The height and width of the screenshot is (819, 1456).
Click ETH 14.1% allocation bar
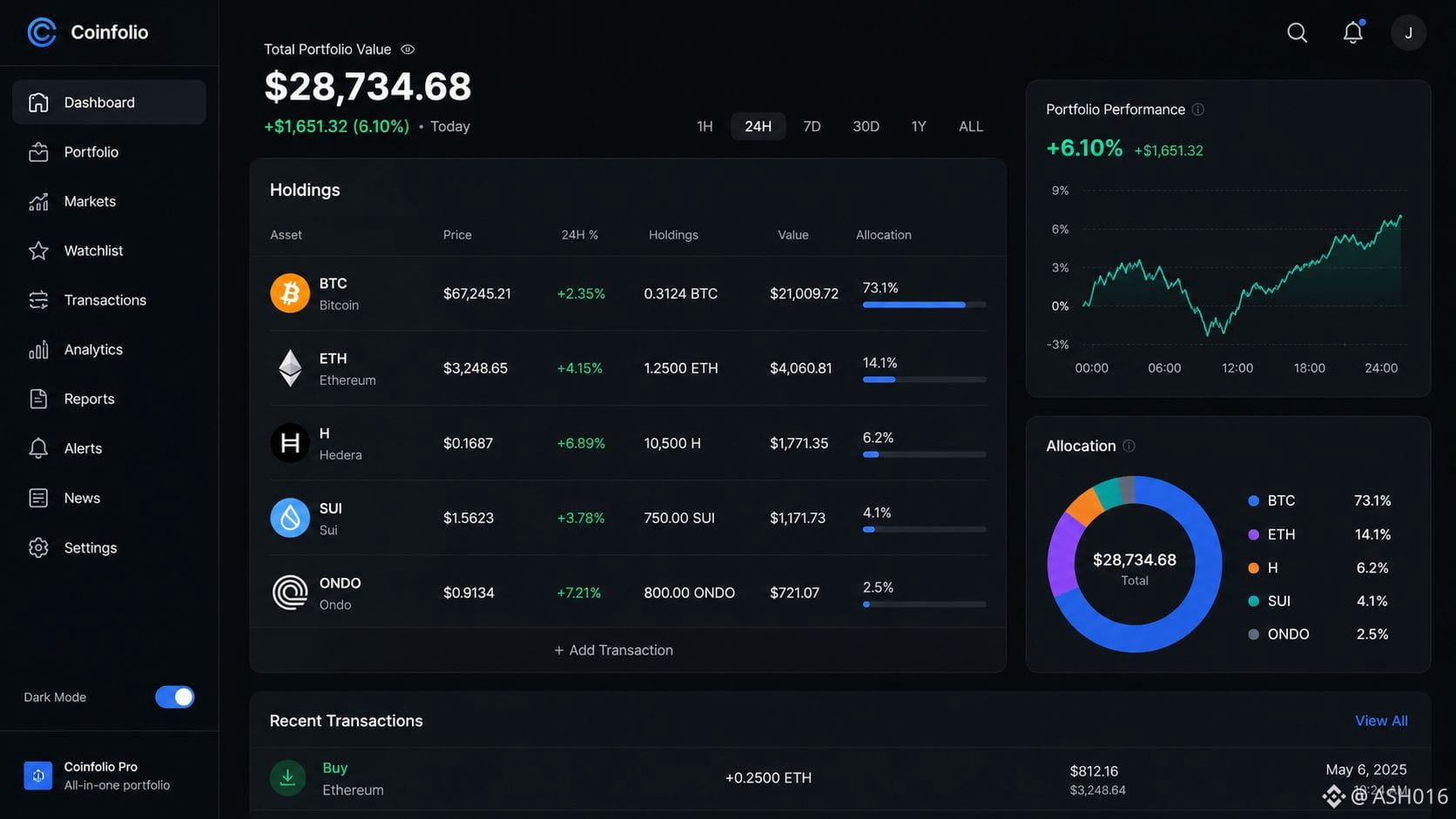924,379
